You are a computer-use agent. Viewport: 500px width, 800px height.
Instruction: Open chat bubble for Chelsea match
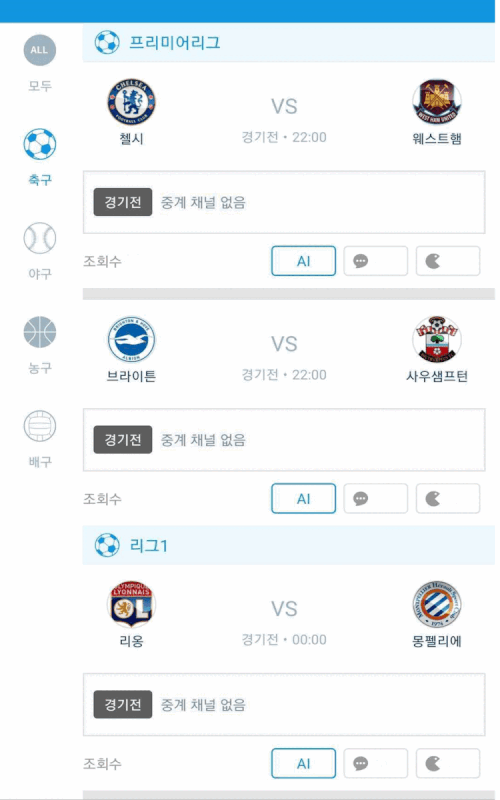(x=376, y=261)
